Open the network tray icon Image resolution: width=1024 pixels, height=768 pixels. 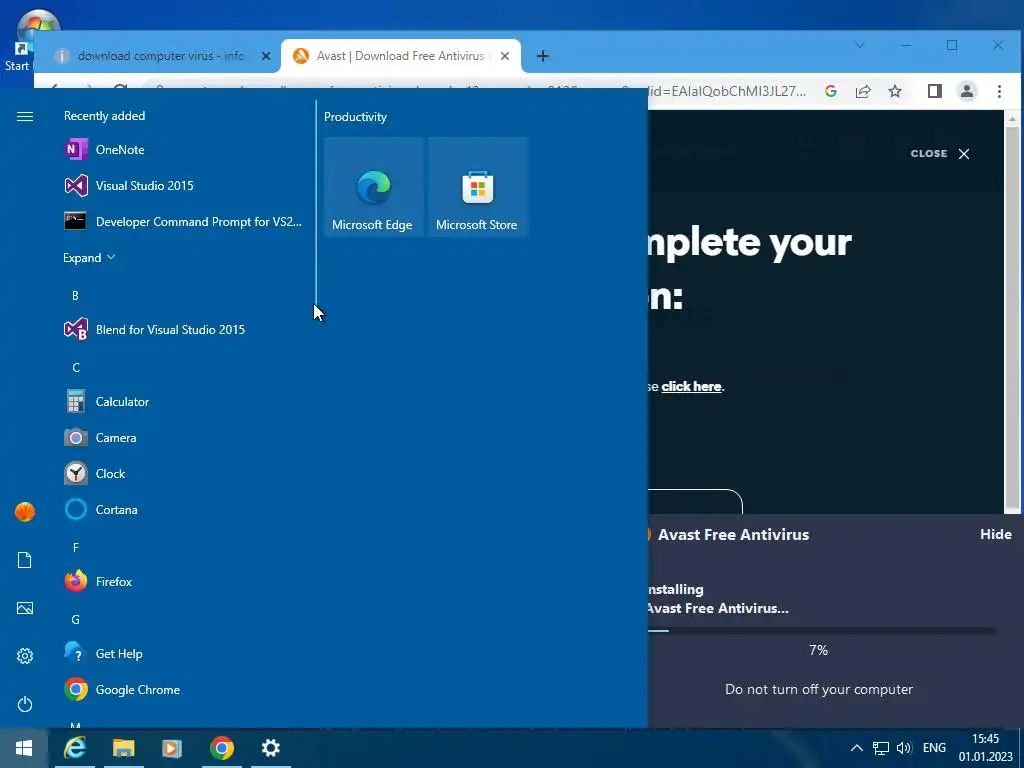click(x=880, y=748)
